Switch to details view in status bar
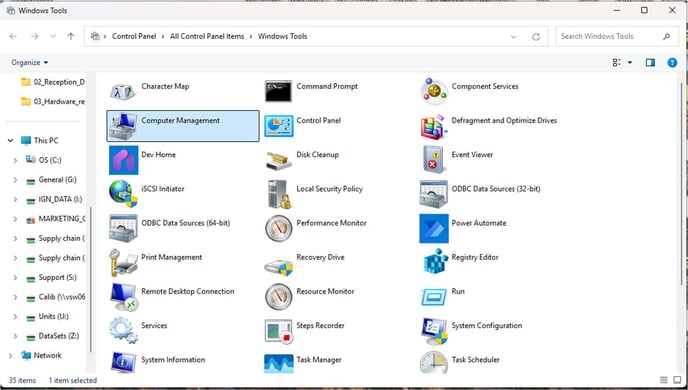This screenshot has height=390, width=688. (664, 380)
